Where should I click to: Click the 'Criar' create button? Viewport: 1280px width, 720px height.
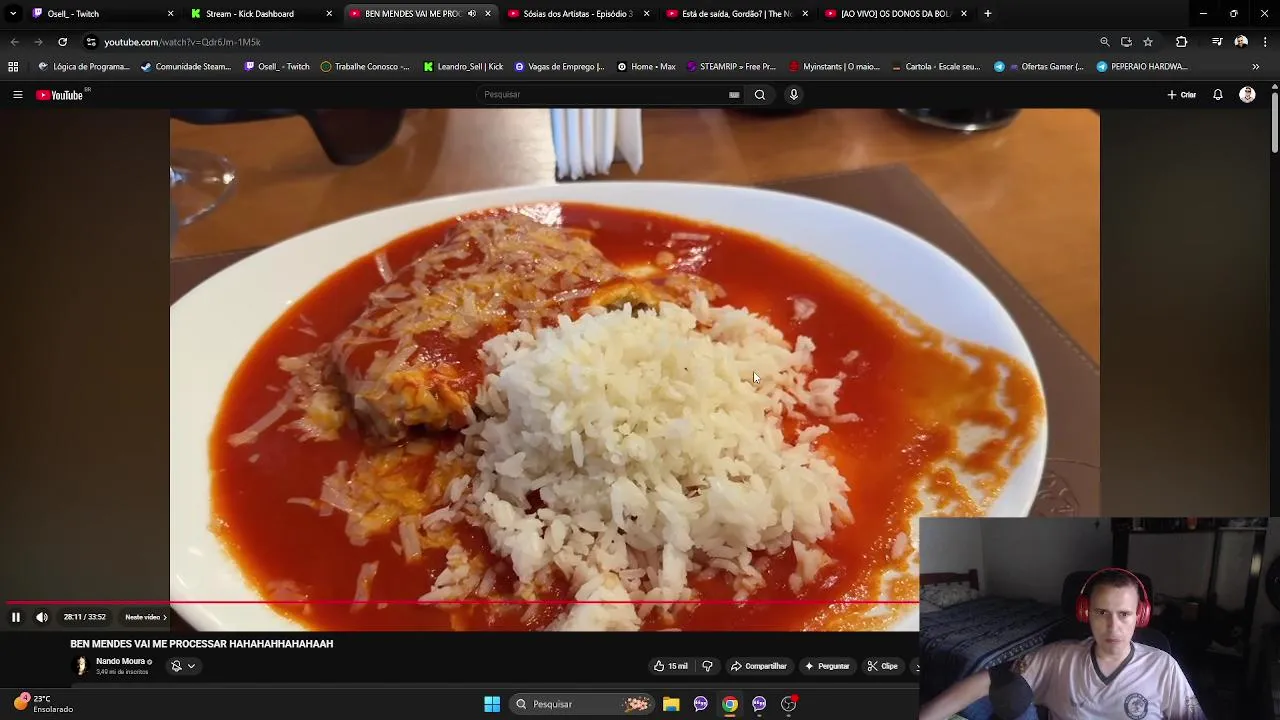tap(1181, 95)
